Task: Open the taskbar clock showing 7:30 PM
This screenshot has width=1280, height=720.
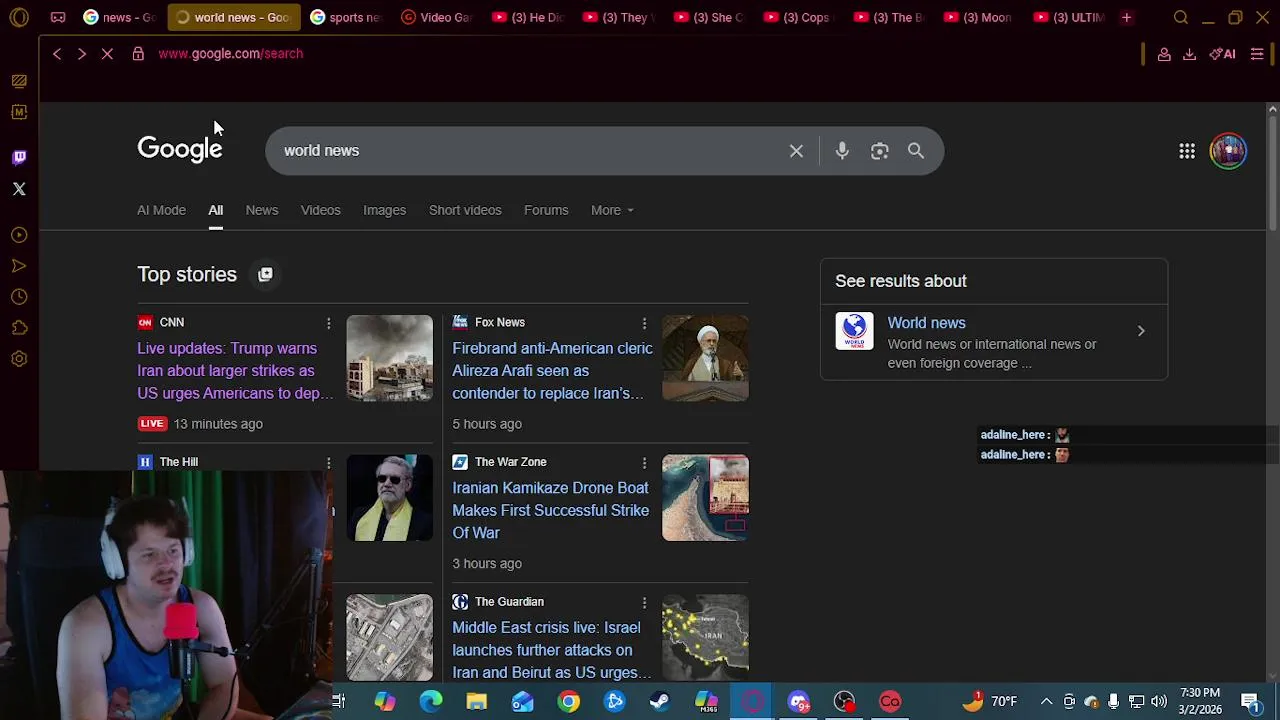Action: [1199, 702]
